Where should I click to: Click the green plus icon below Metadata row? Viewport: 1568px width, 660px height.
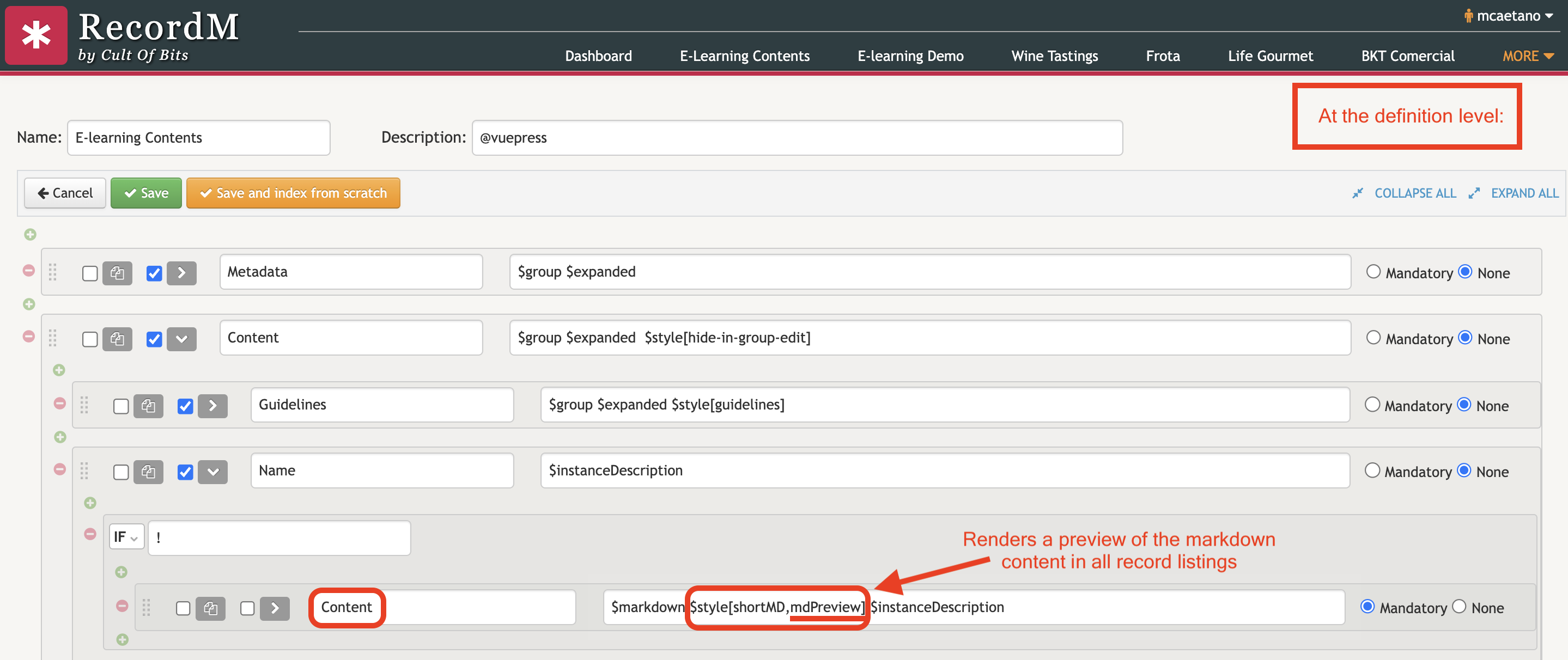29,304
